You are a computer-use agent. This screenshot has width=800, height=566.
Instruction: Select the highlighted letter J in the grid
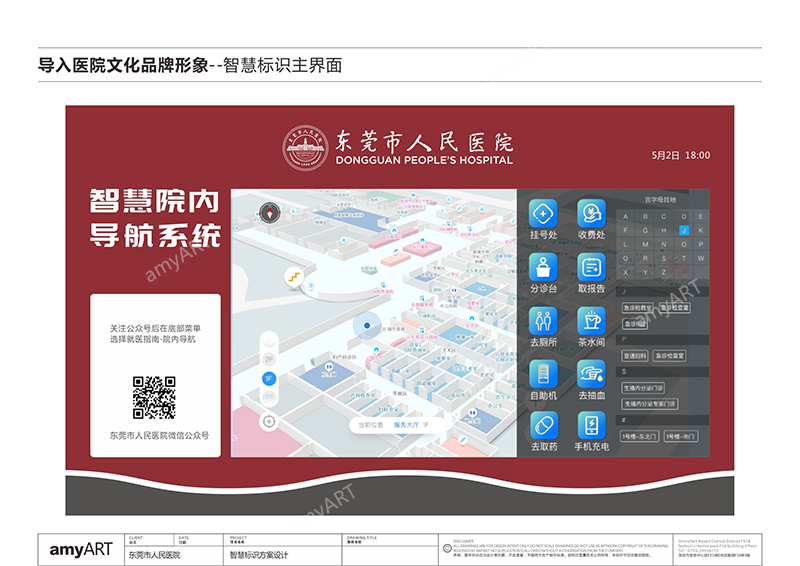tap(684, 230)
